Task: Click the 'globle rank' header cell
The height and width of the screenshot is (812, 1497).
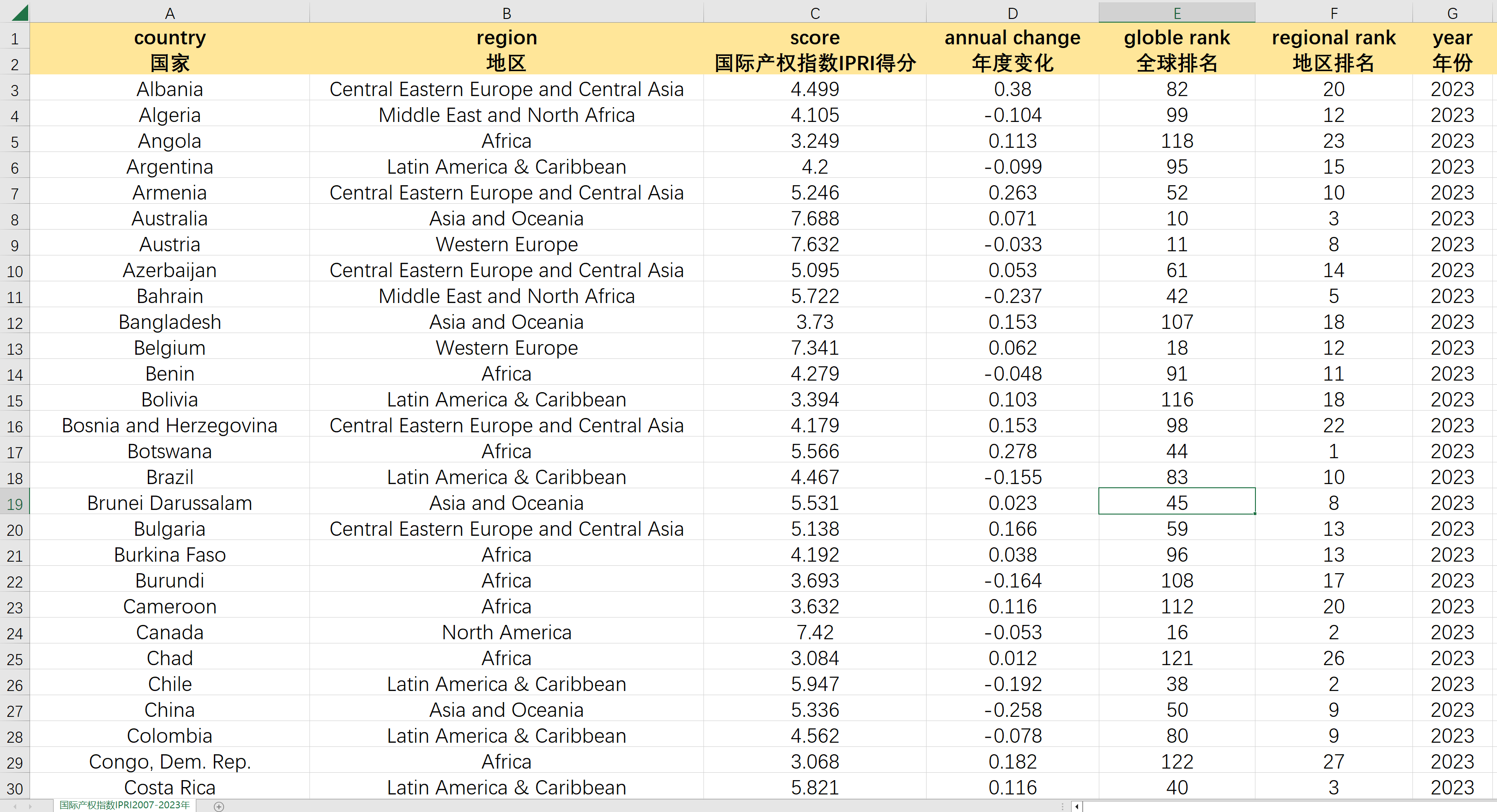Action: pyautogui.click(x=1176, y=38)
